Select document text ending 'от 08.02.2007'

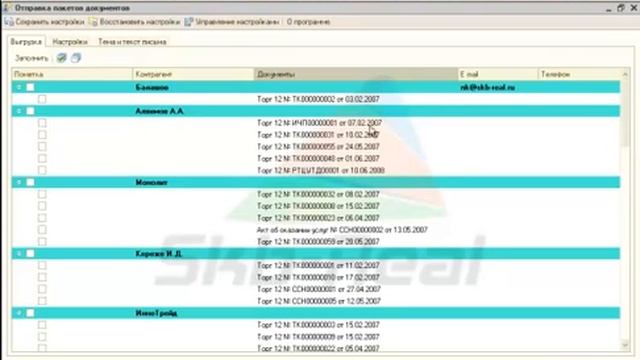[318, 194]
